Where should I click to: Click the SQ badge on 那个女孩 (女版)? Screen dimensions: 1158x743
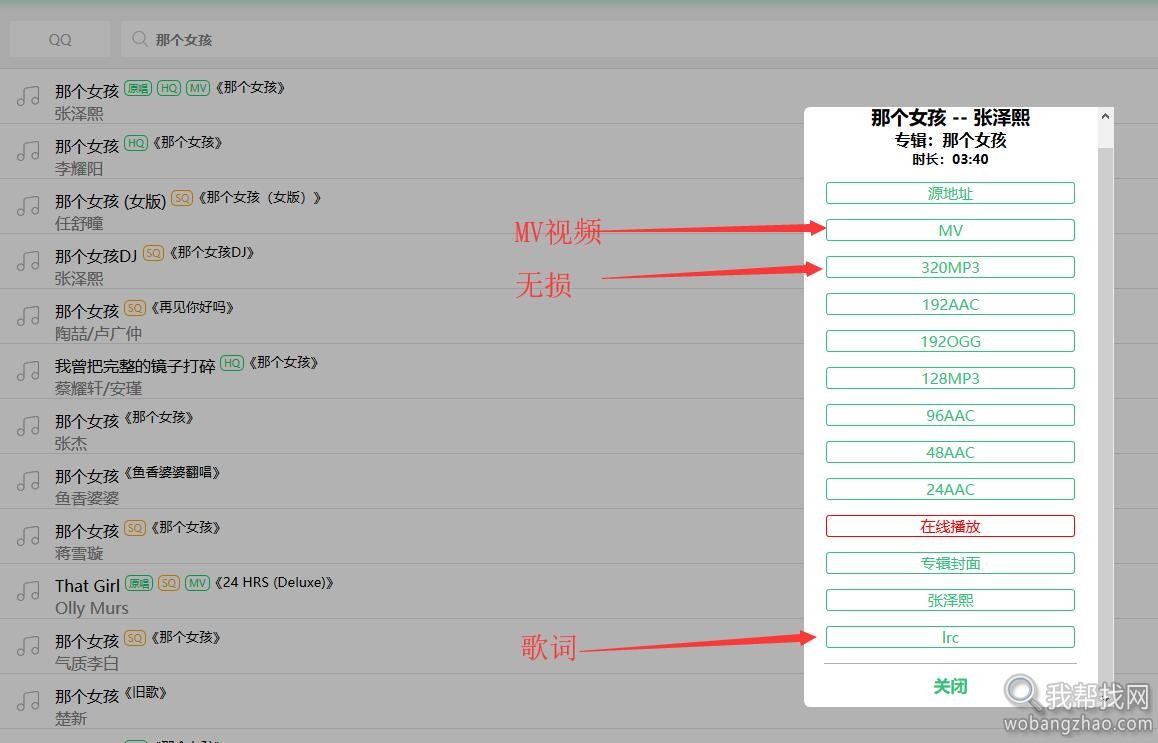[182, 198]
